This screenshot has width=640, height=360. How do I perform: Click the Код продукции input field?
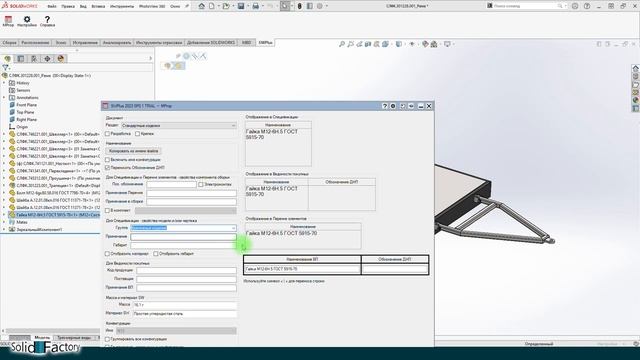coord(186,271)
